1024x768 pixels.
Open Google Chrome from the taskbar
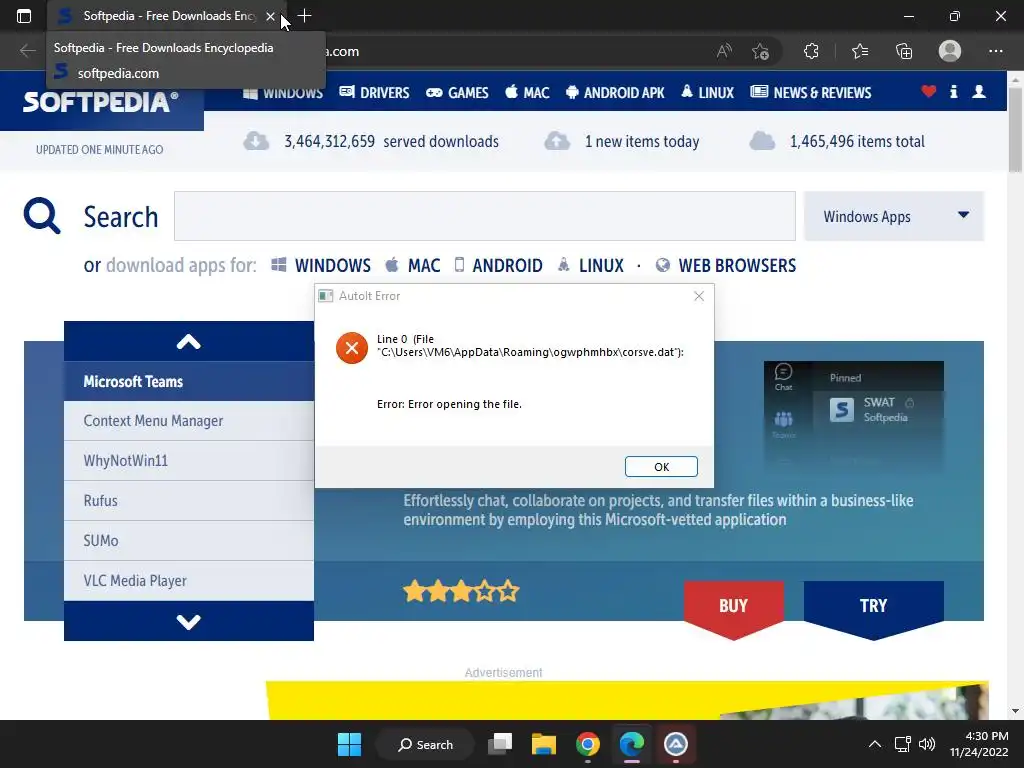588,744
